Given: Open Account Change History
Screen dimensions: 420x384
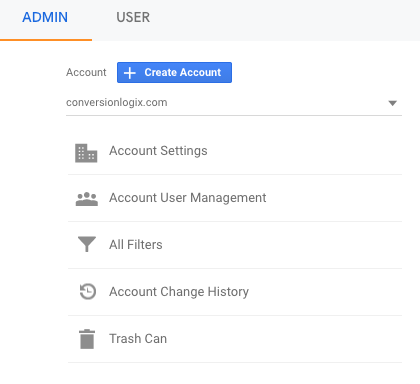Looking at the screenshot, I should [179, 292].
